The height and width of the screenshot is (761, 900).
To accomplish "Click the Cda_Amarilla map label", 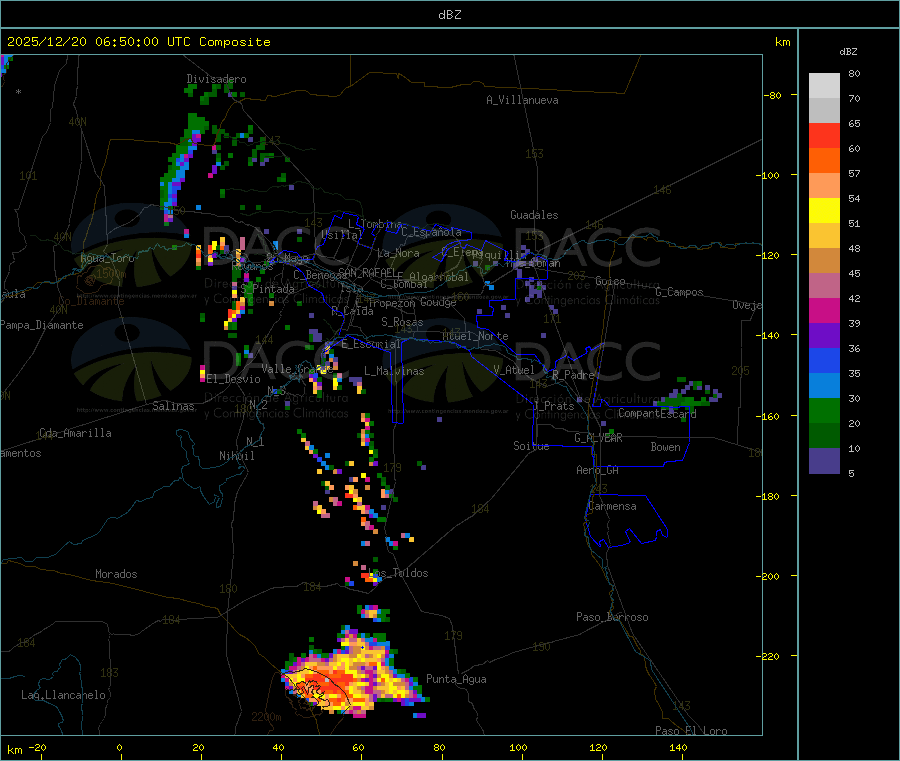I will point(75,433).
